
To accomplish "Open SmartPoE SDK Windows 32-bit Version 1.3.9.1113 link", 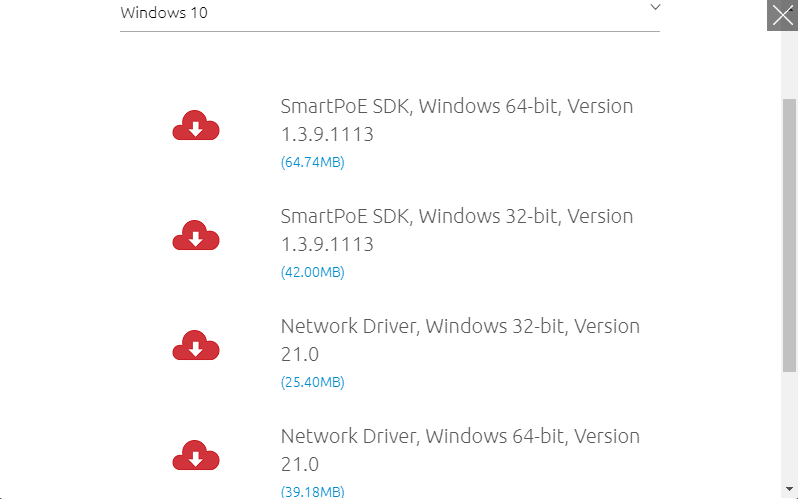I will tap(457, 230).
